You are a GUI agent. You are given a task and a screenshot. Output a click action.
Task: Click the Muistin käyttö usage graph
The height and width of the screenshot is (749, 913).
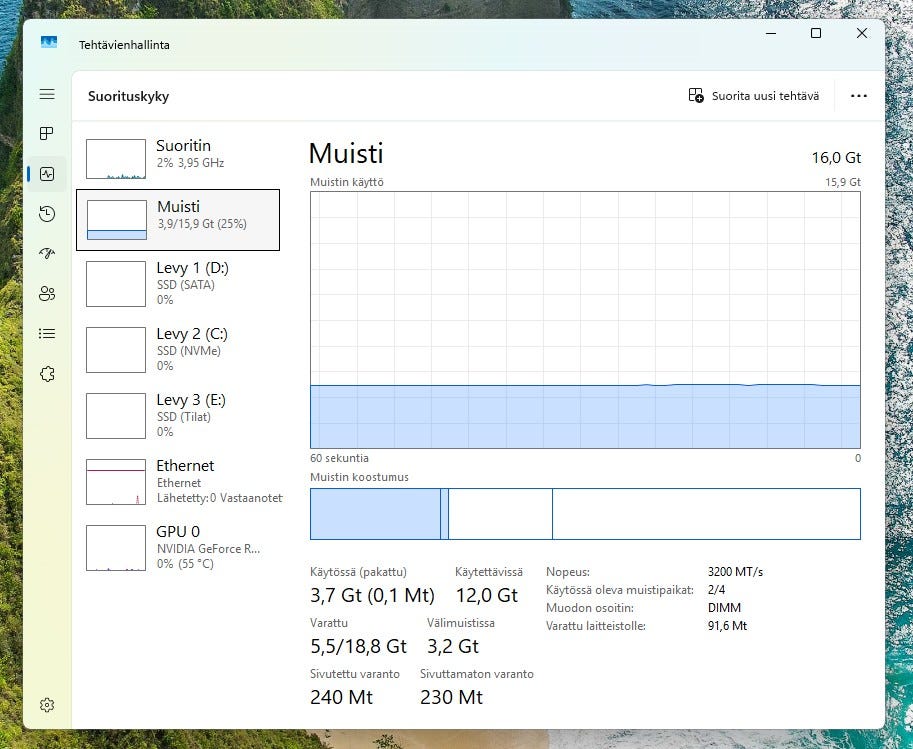pyautogui.click(x=585, y=320)
